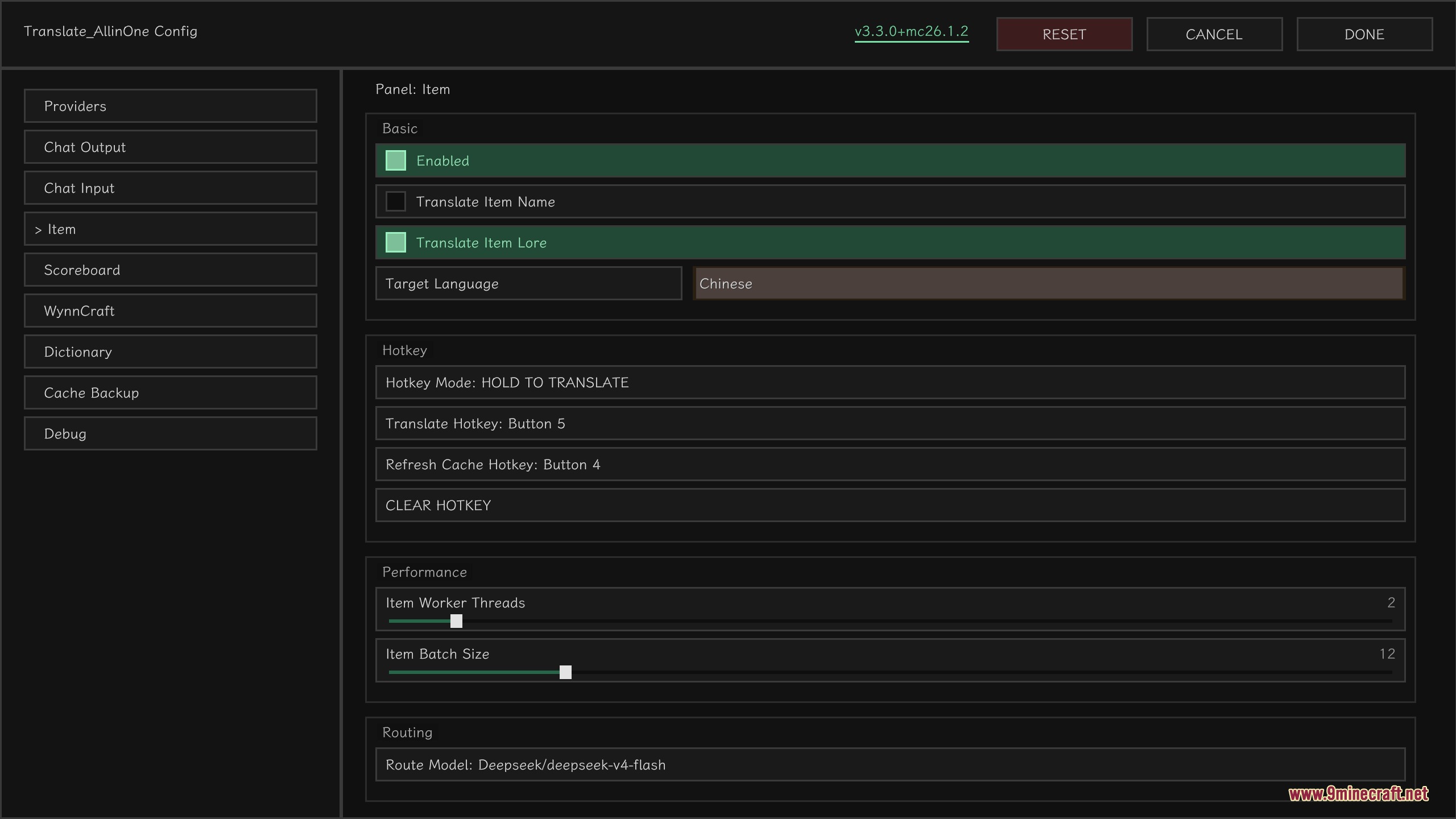Open the Chat Input panel
Screen dimensions: 1456x819
(x=170, y=188)
